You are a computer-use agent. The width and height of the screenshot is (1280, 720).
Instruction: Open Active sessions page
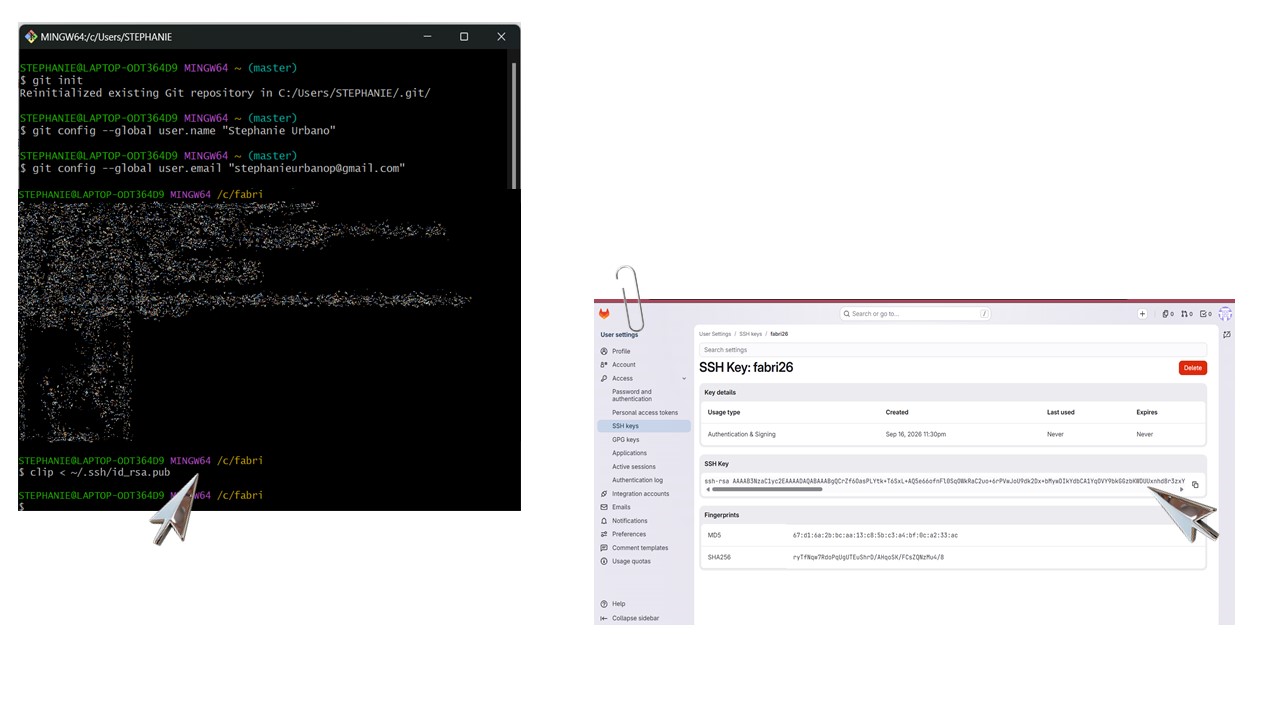pyautogui.click(x=634, y=467)
